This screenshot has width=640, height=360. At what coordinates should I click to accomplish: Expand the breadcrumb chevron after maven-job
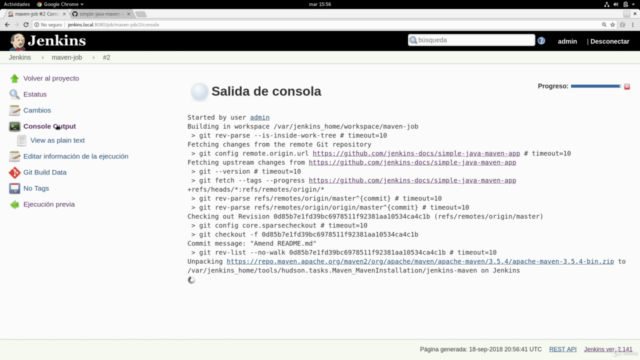click(x=93, y=58)
